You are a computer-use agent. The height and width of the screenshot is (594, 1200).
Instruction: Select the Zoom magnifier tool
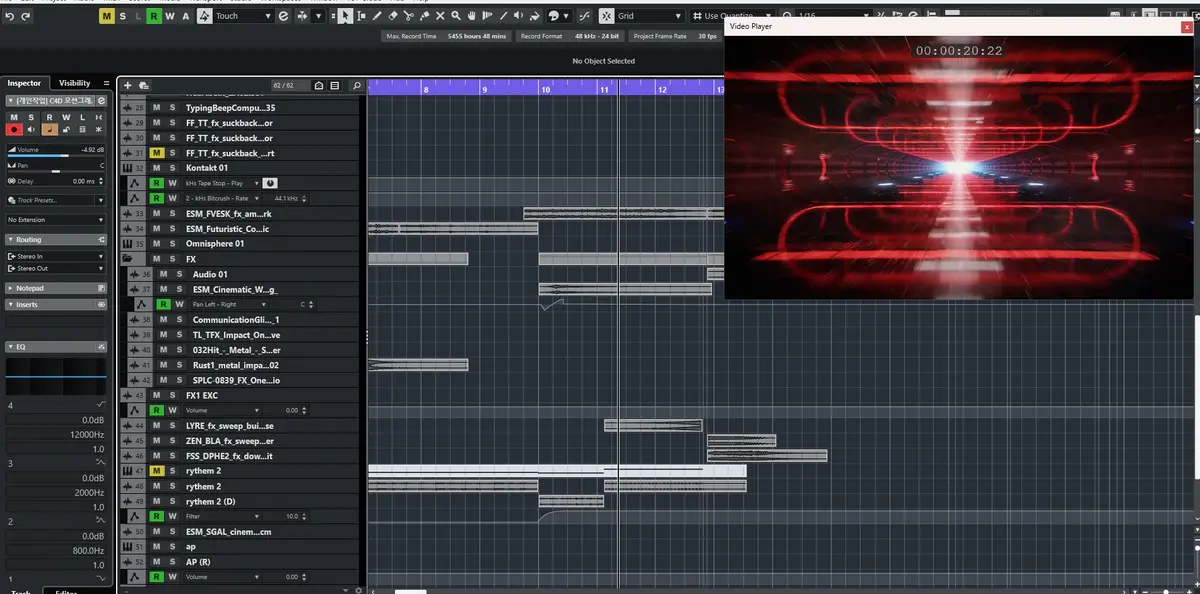(x=456, y=16)
